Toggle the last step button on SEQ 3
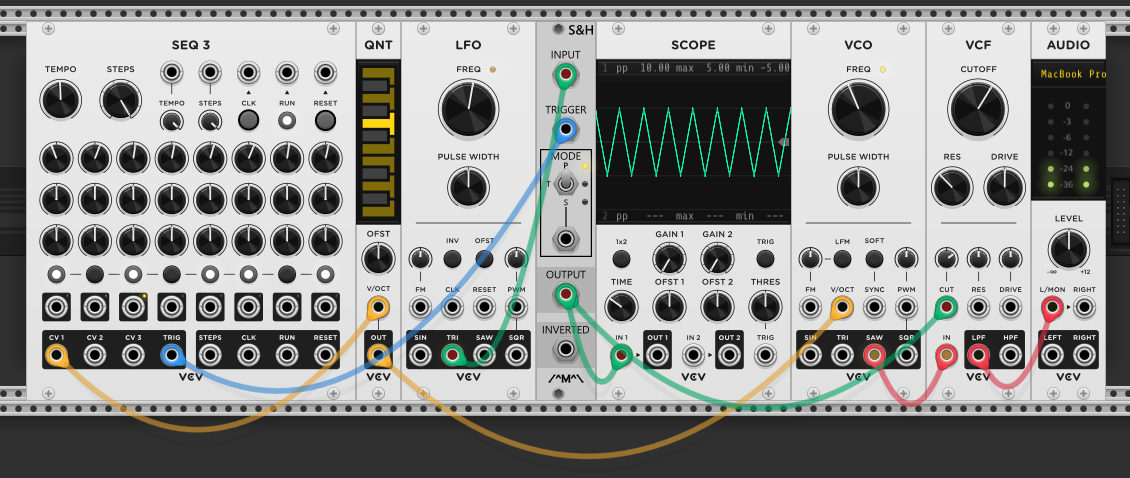Screen dimensions: 1130x478 coord(325,274)
